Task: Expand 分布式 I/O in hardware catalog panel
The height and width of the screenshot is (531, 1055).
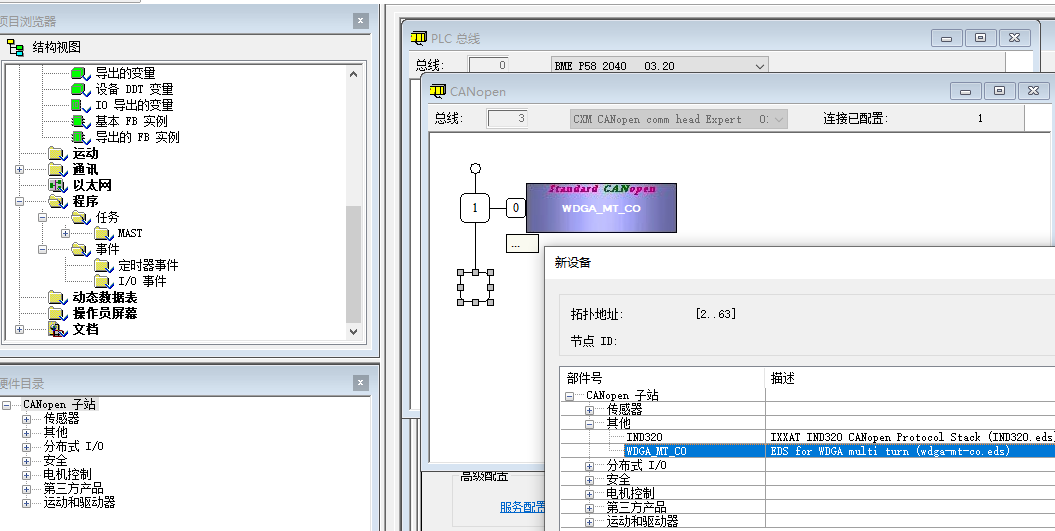Action: (x=27, y=447)
